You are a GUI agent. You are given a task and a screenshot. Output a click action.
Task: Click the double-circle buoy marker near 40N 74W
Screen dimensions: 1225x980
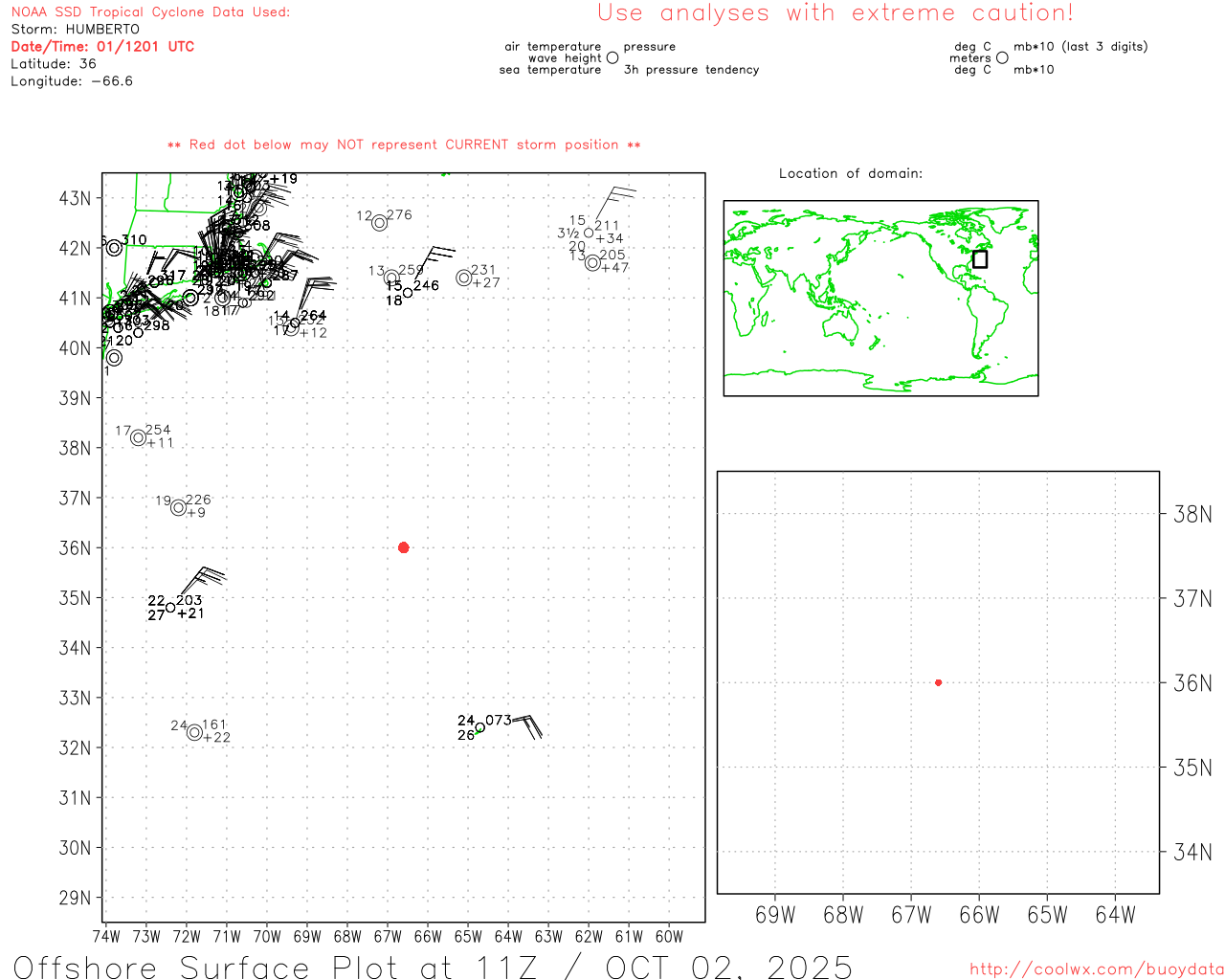(114, 358)
